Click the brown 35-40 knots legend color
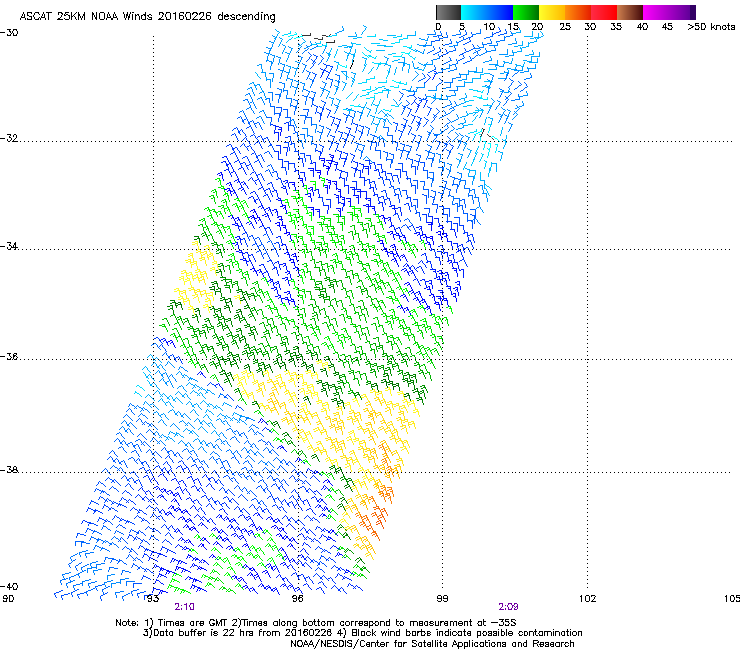Viewport: 740px width, 650px height. click(630, 12)
